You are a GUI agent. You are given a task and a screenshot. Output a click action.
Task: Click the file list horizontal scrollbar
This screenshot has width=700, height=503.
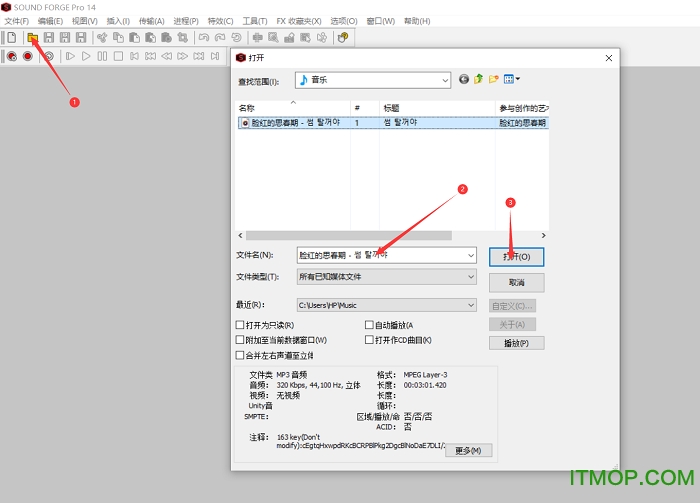(x=360, y=236)
